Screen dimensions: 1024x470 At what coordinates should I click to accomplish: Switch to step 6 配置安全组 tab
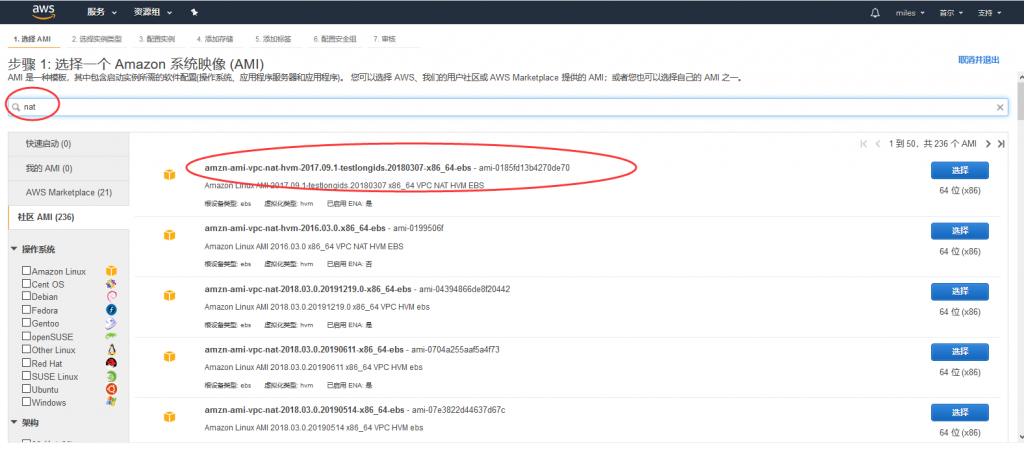tap(334, 39)
